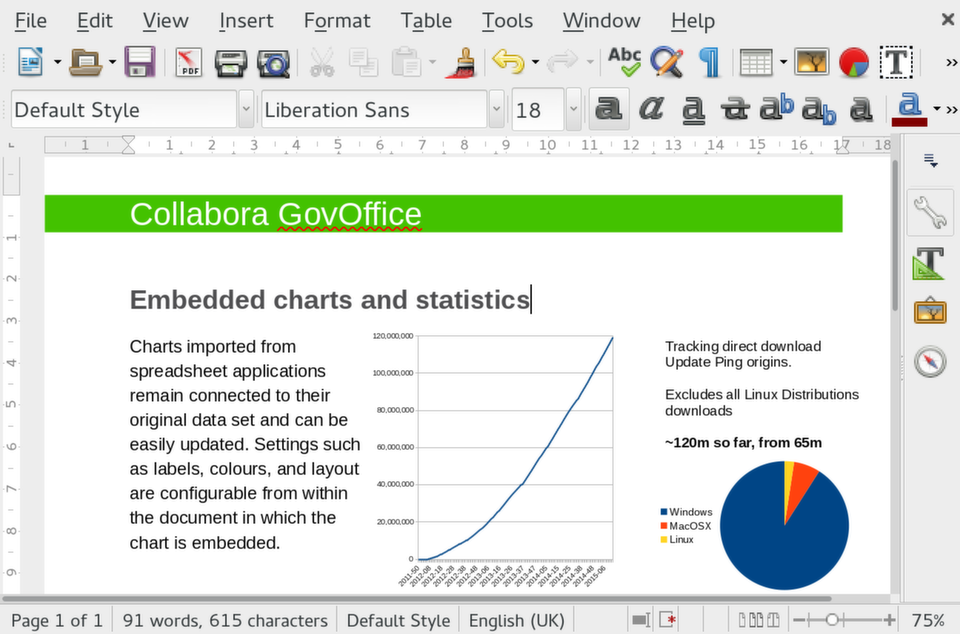
Task: Change English (UK) language in status bar
Action: pos(516,621)
